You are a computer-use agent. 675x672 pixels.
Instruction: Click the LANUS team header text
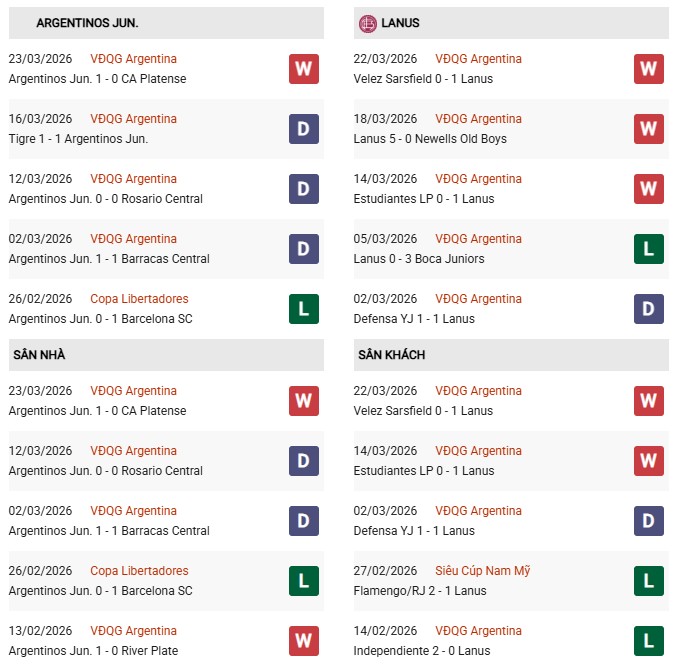400,23
